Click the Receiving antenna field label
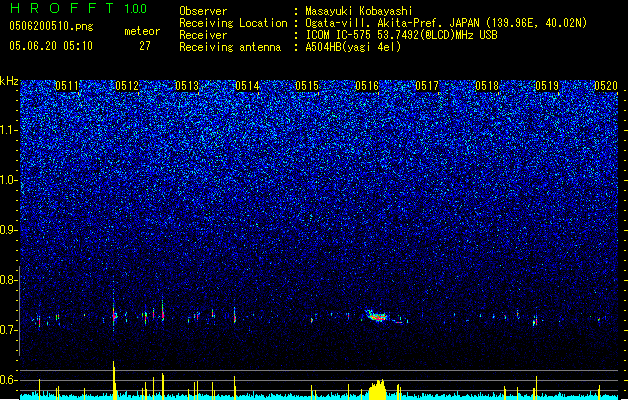Viewport: 629px width, 400px height. 230,47
